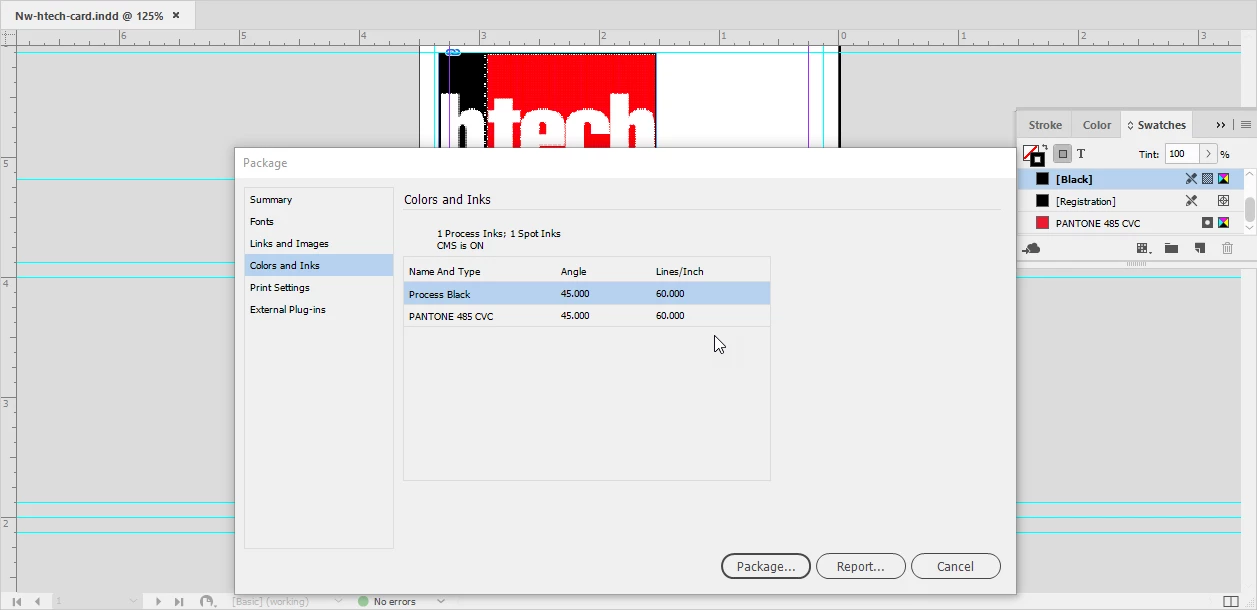The height and width of the screenshot is (610, 1257).
Task: Add swatch to CC Library cloud icon
Action: pos(1032,248)
